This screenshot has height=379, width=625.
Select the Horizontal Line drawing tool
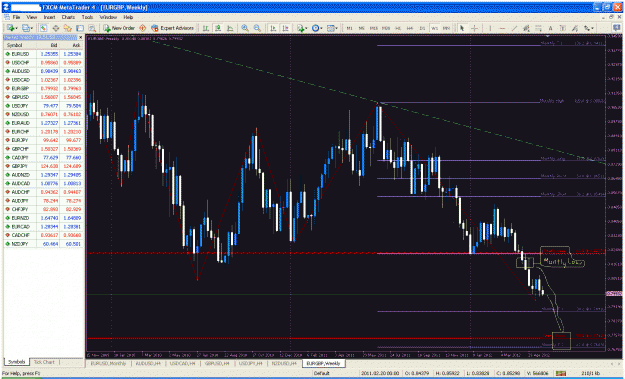[x=502, y=28]
